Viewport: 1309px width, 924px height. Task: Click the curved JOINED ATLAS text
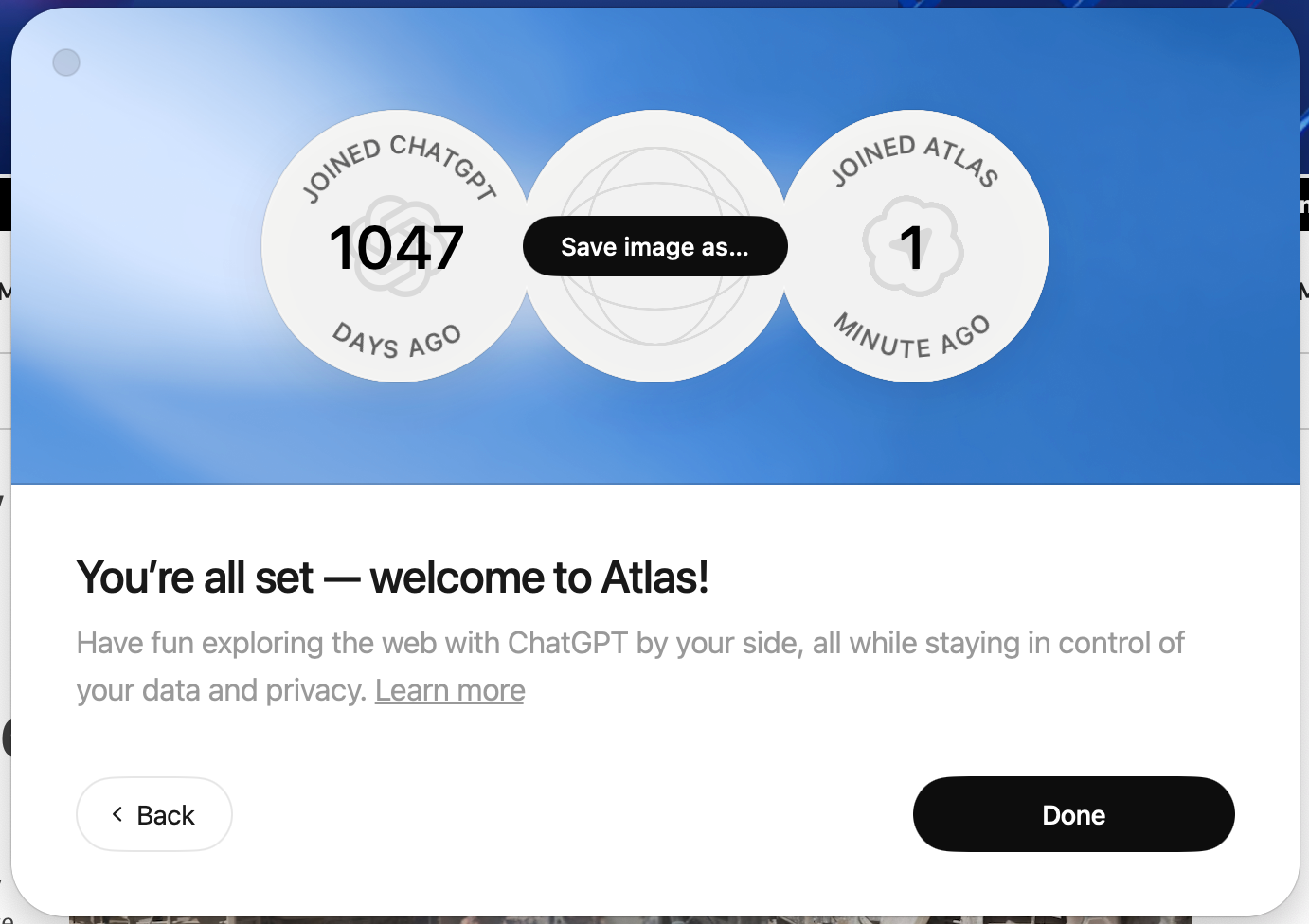(x=914, y=156)
